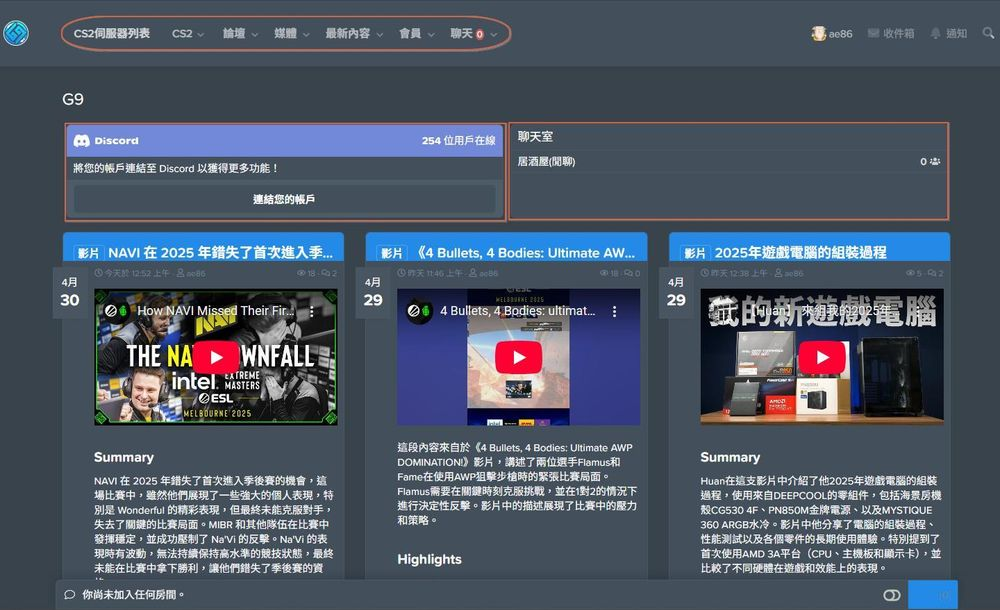Screen dimensions: 1000x610
Task: Open the 通知 notifications bell
Action: pyautogui.click(x=949, y=33)
